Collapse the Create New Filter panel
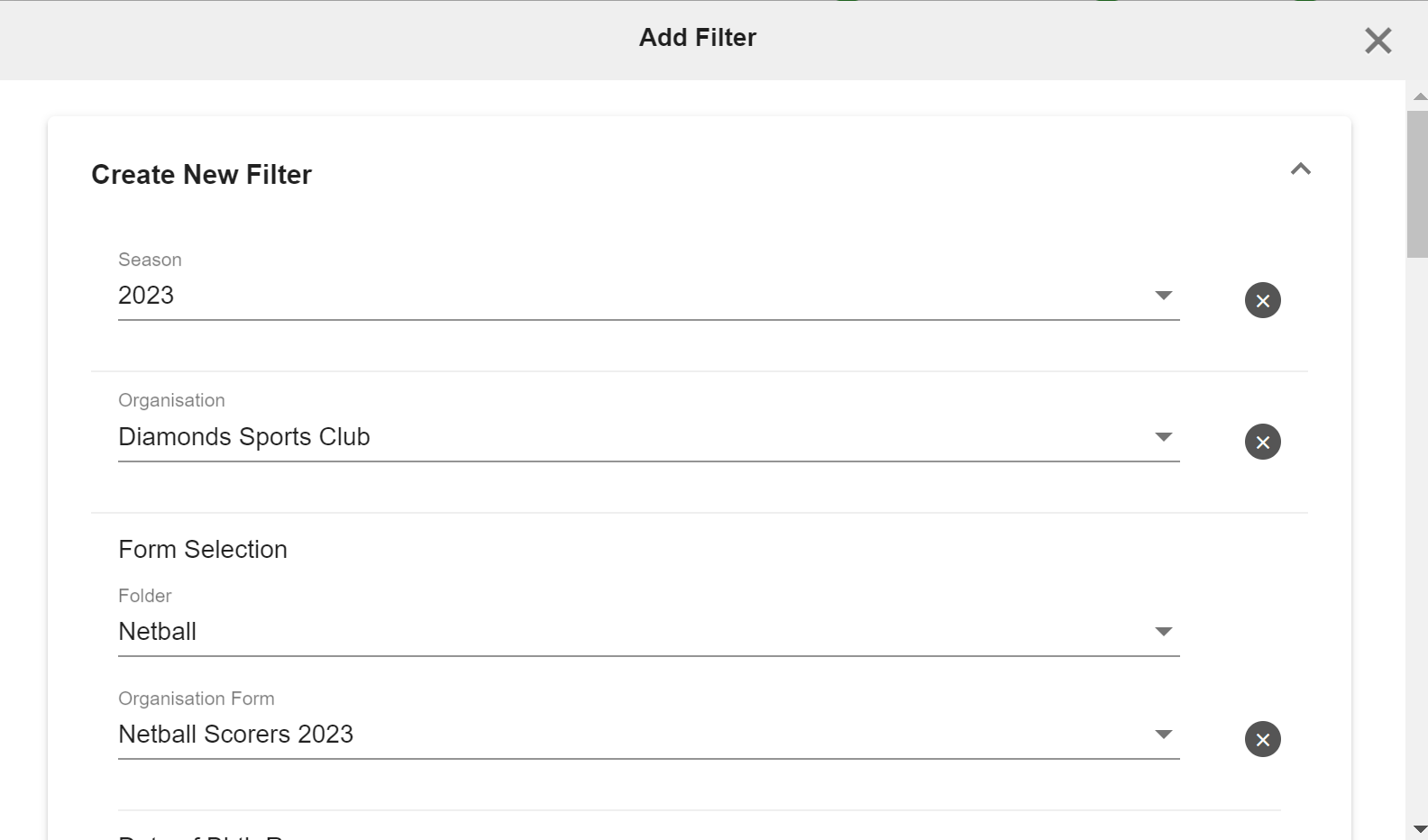Viewport: 1428px width, 840px height. click(x=1300, y=169)
